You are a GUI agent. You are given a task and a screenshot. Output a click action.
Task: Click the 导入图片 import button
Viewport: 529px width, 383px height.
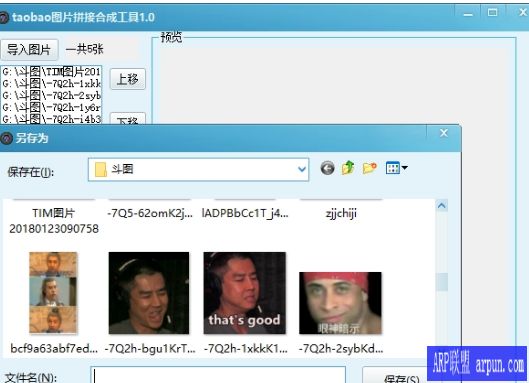click(29, 50)
